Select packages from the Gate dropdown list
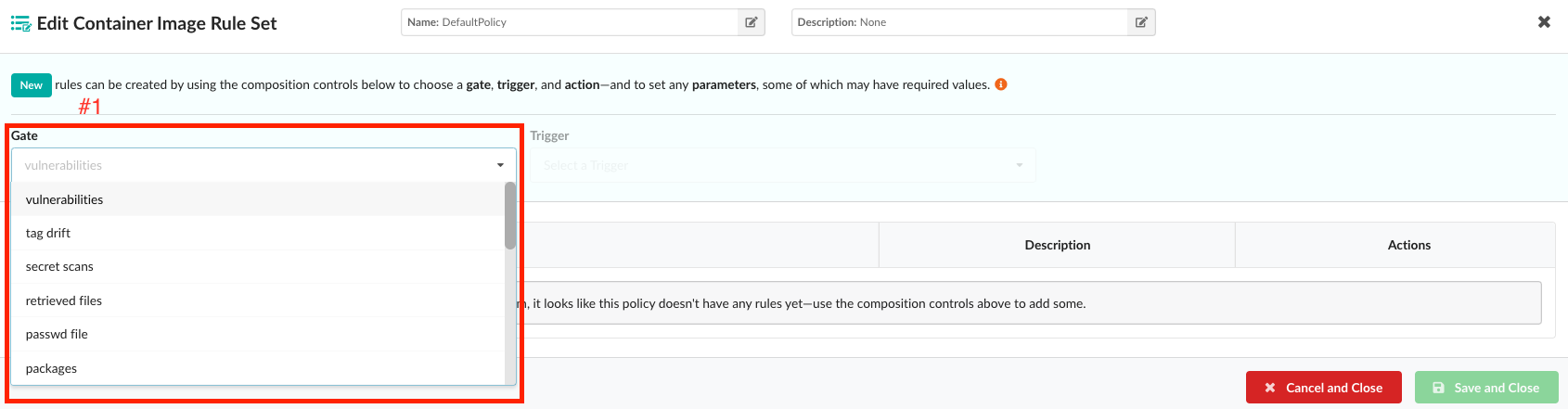Screen dimensions: 1568x409 point(52,368)
